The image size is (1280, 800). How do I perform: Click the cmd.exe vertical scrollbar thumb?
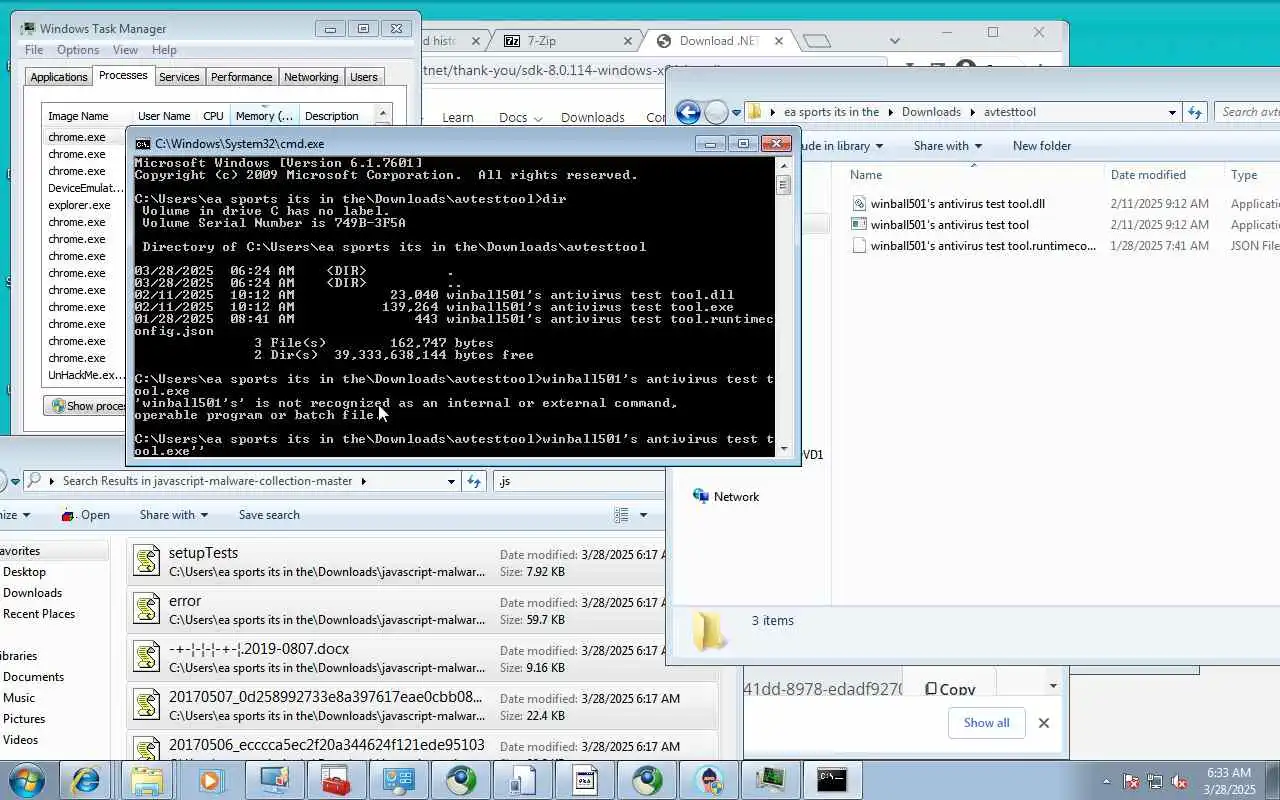783,186
